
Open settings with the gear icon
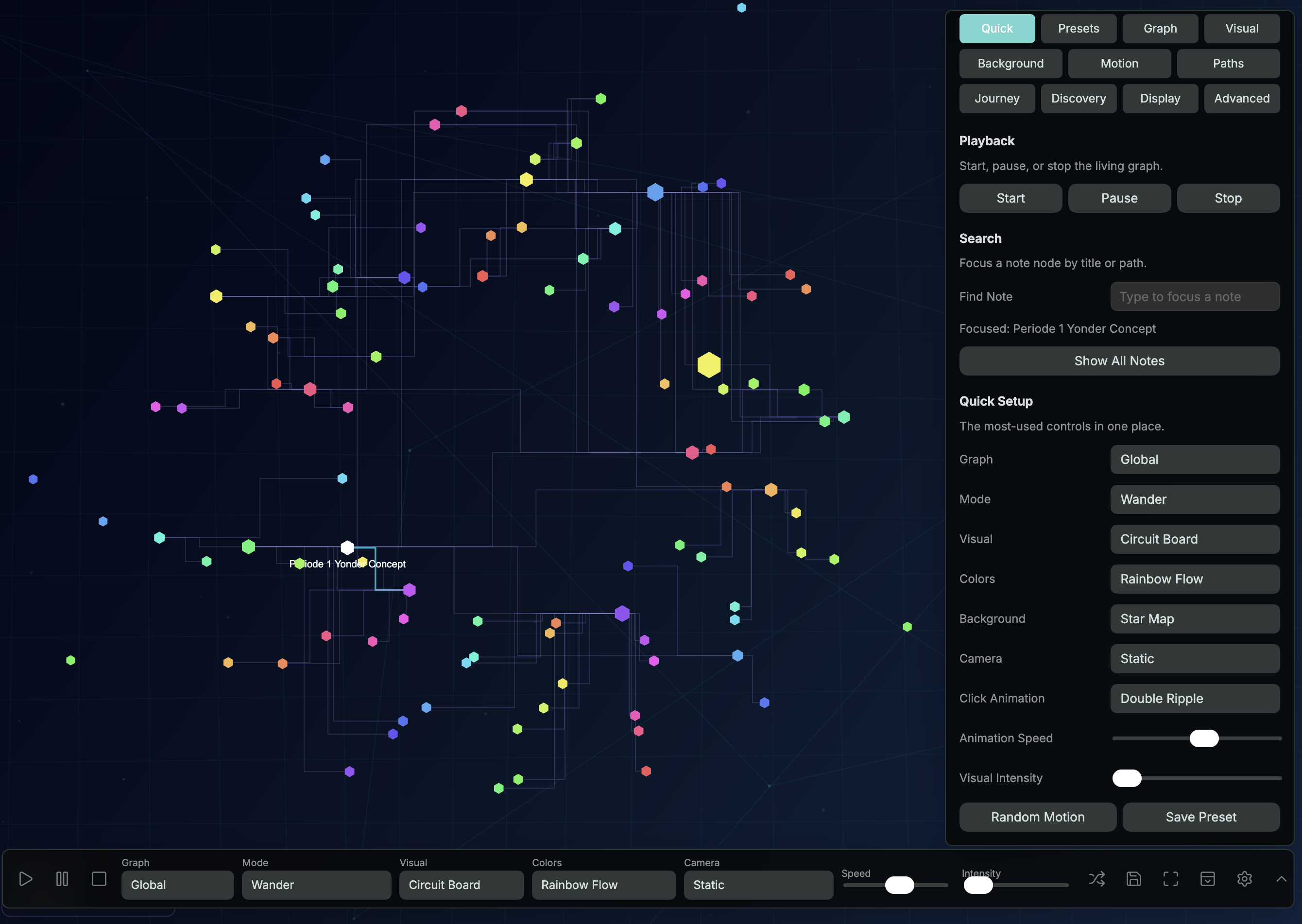[1245, 879]
